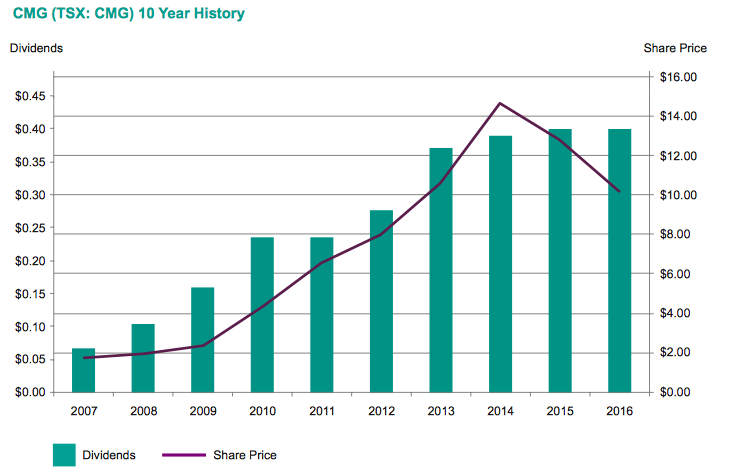731x475 pixels.
Task: Click the '$10.00' share price axis value
Action: (678, 195)
